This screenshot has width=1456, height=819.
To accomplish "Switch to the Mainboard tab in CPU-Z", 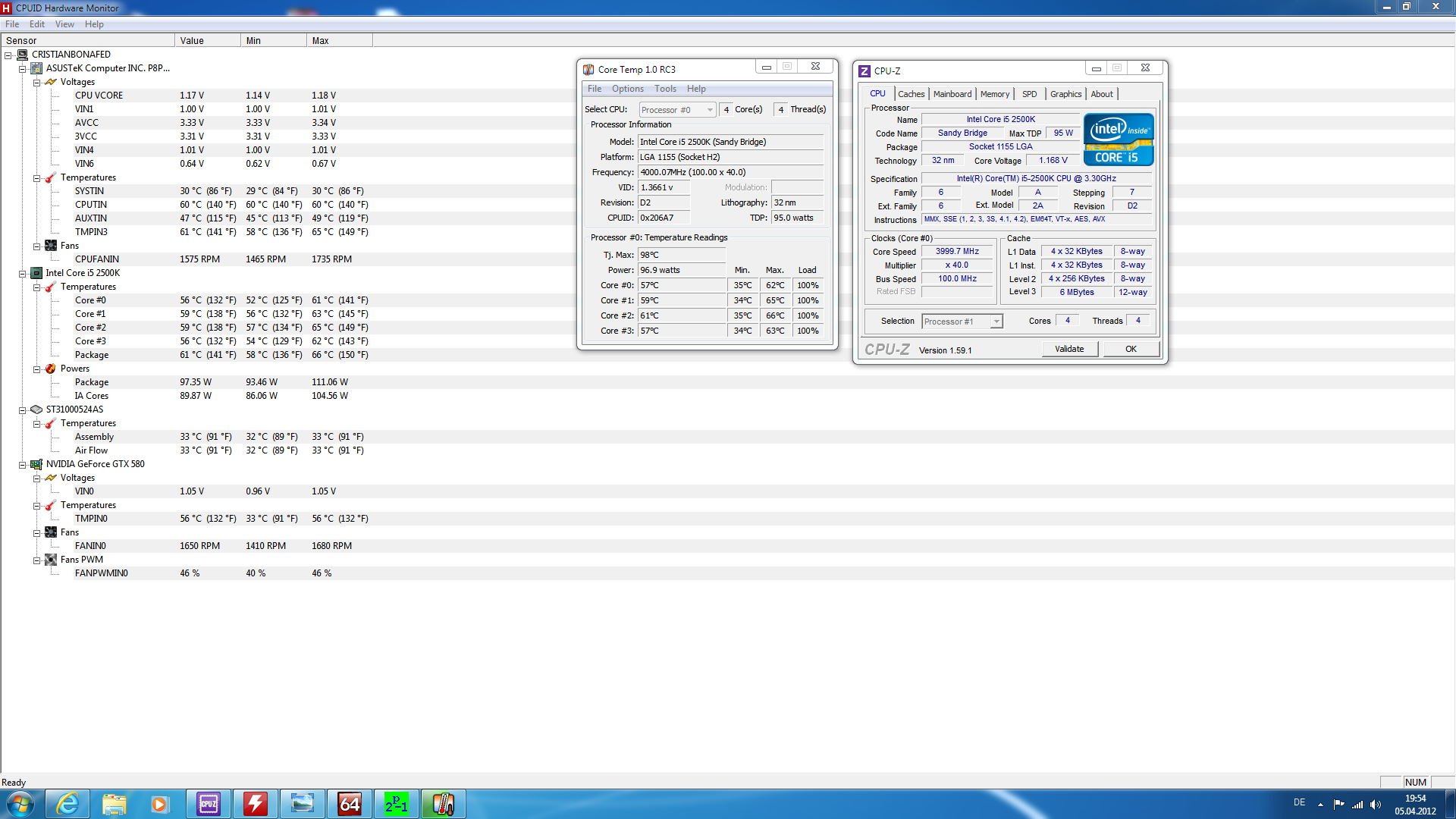I will (952, 94).
